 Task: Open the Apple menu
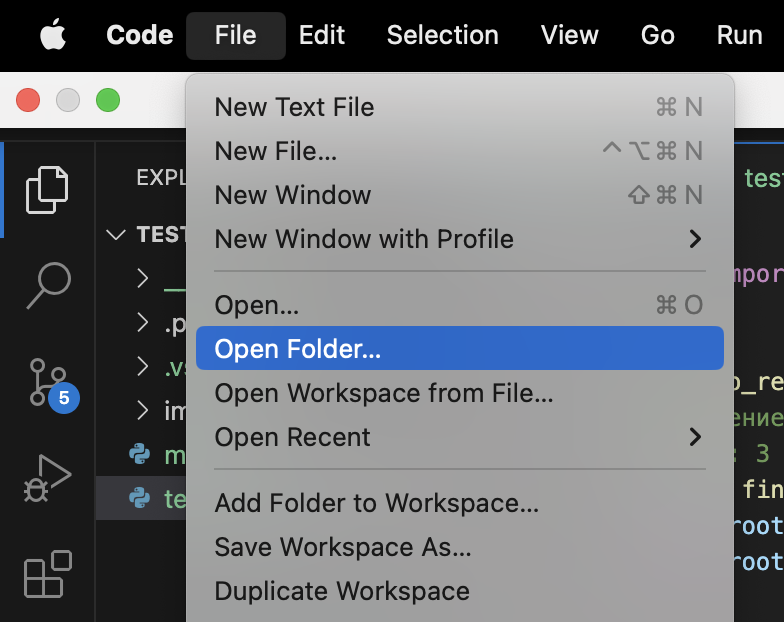pyautogui.click(x=53, y=35)
